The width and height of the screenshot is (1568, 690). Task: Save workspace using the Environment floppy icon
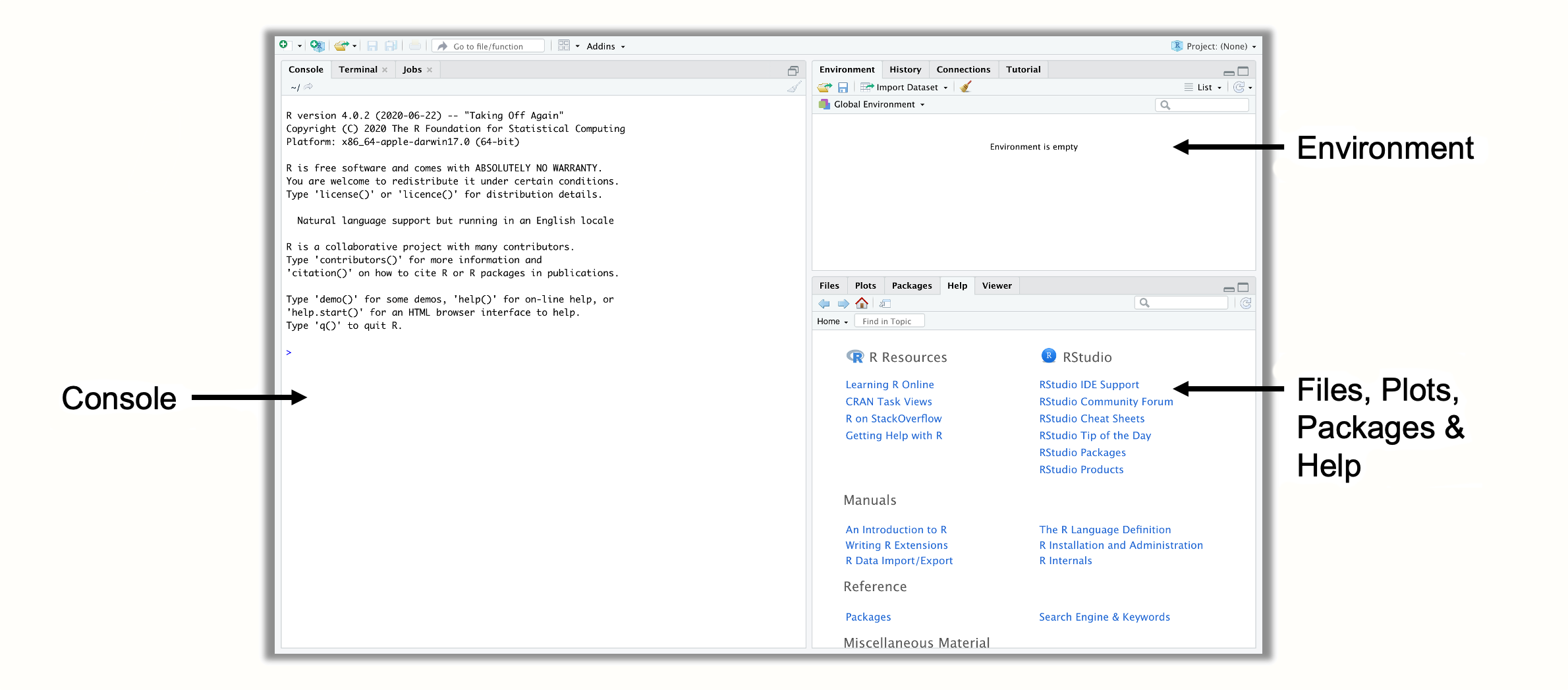843,87
